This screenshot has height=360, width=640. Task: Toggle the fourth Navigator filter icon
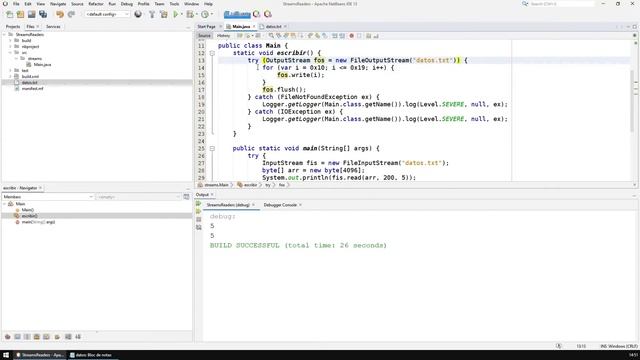click(x=37, y=337)
